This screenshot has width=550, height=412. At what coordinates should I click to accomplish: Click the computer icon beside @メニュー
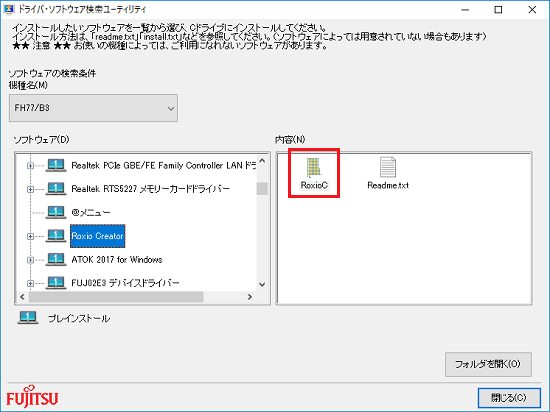56,212
